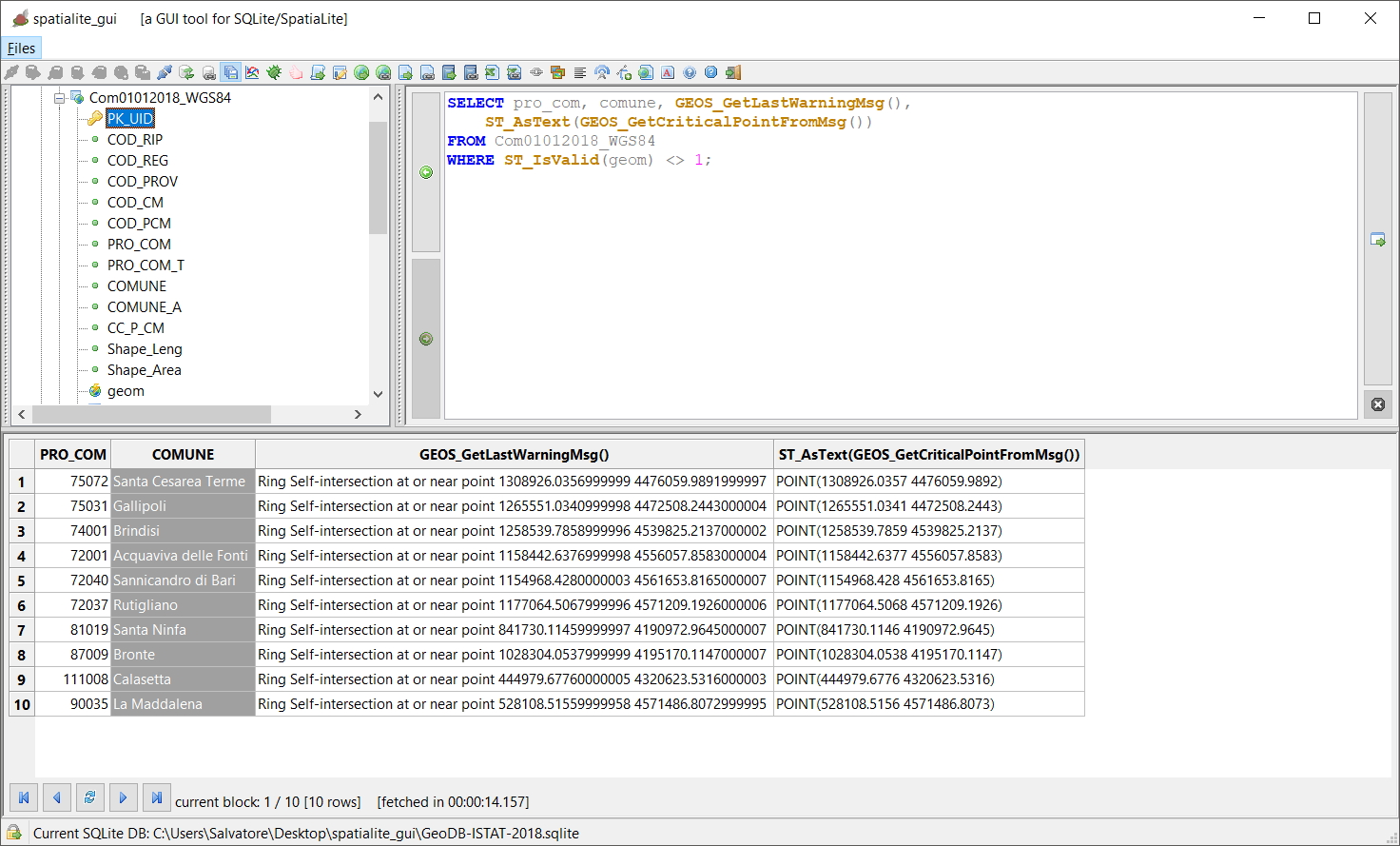
Task: Open the chart statistics toolbar icon
Action: click(252, 72)
